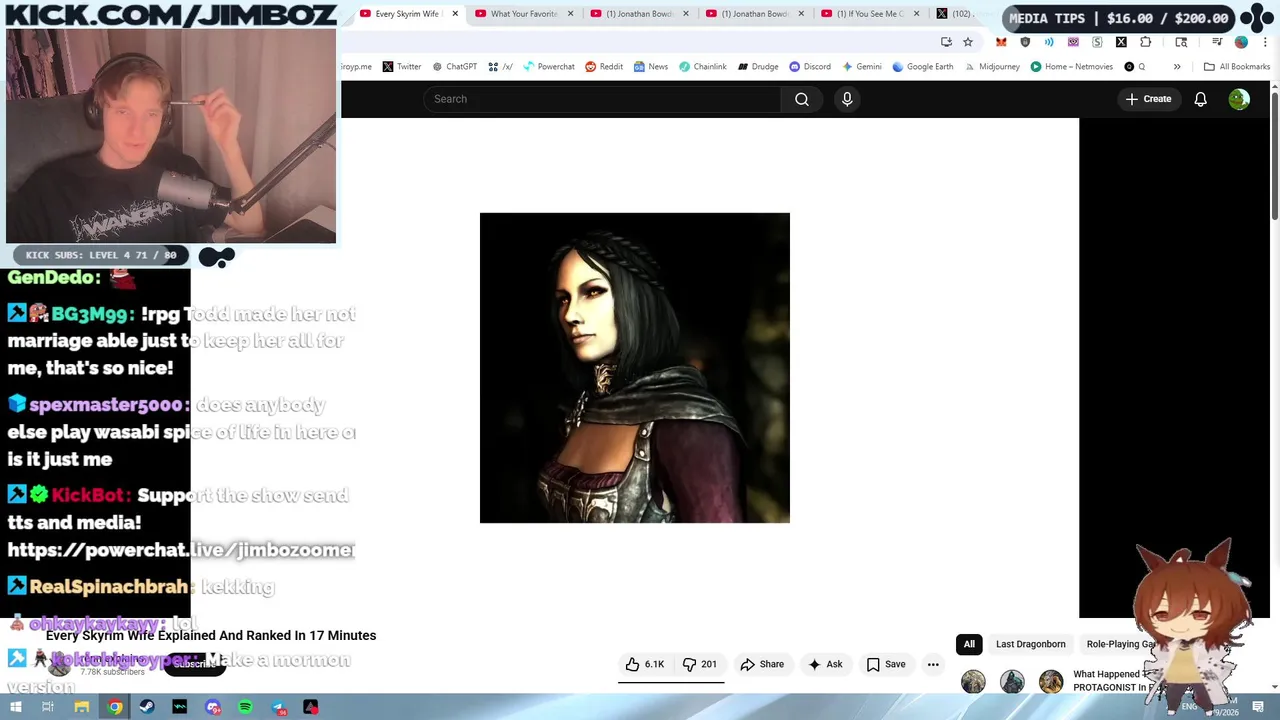Dislike the video showing 201

699,664
